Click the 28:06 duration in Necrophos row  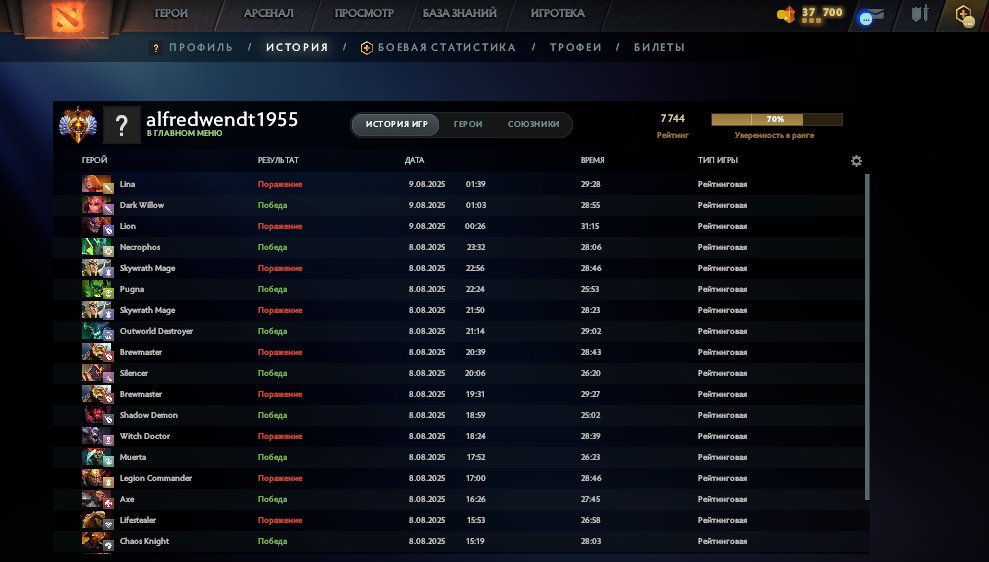coord(591,247)
